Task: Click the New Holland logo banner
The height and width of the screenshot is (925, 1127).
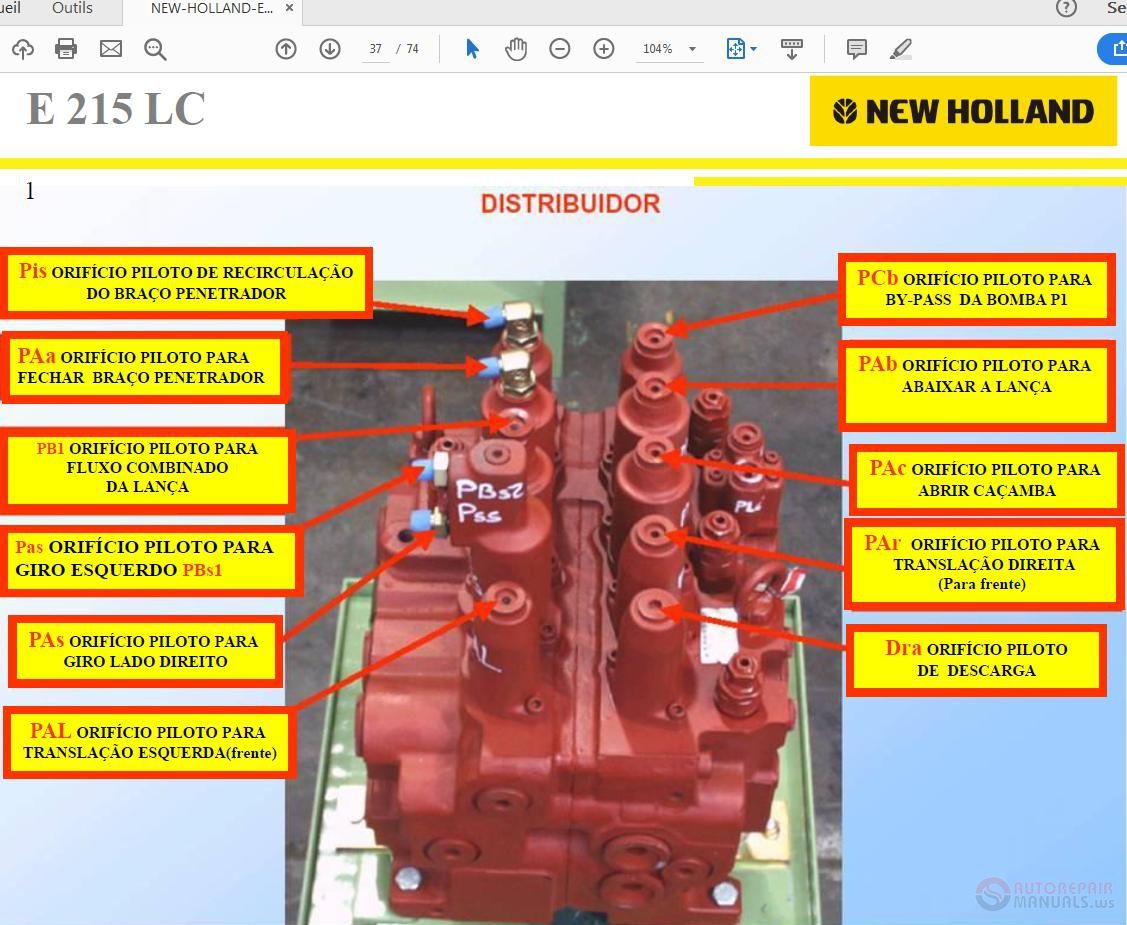Action: click(963, 111)
